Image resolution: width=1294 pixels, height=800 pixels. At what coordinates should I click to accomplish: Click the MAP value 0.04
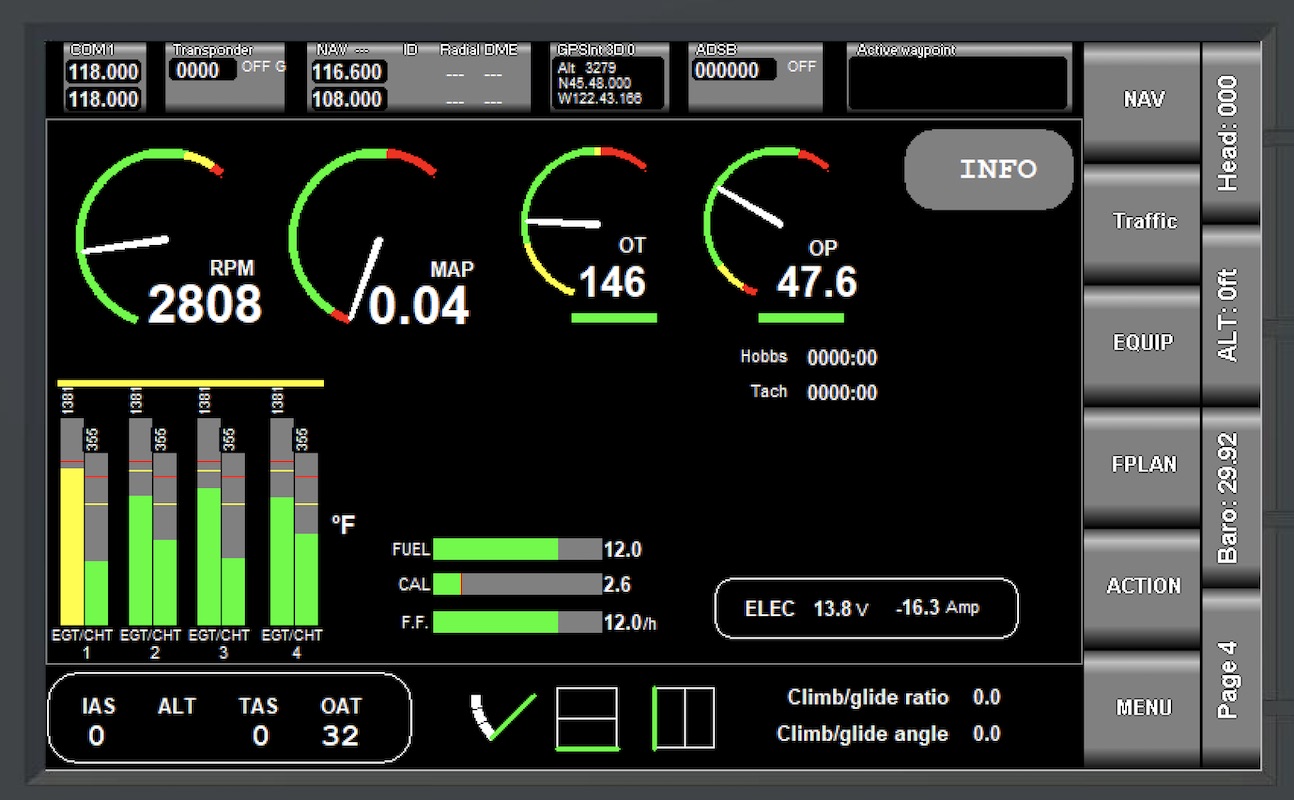click(x=419, y=306)
